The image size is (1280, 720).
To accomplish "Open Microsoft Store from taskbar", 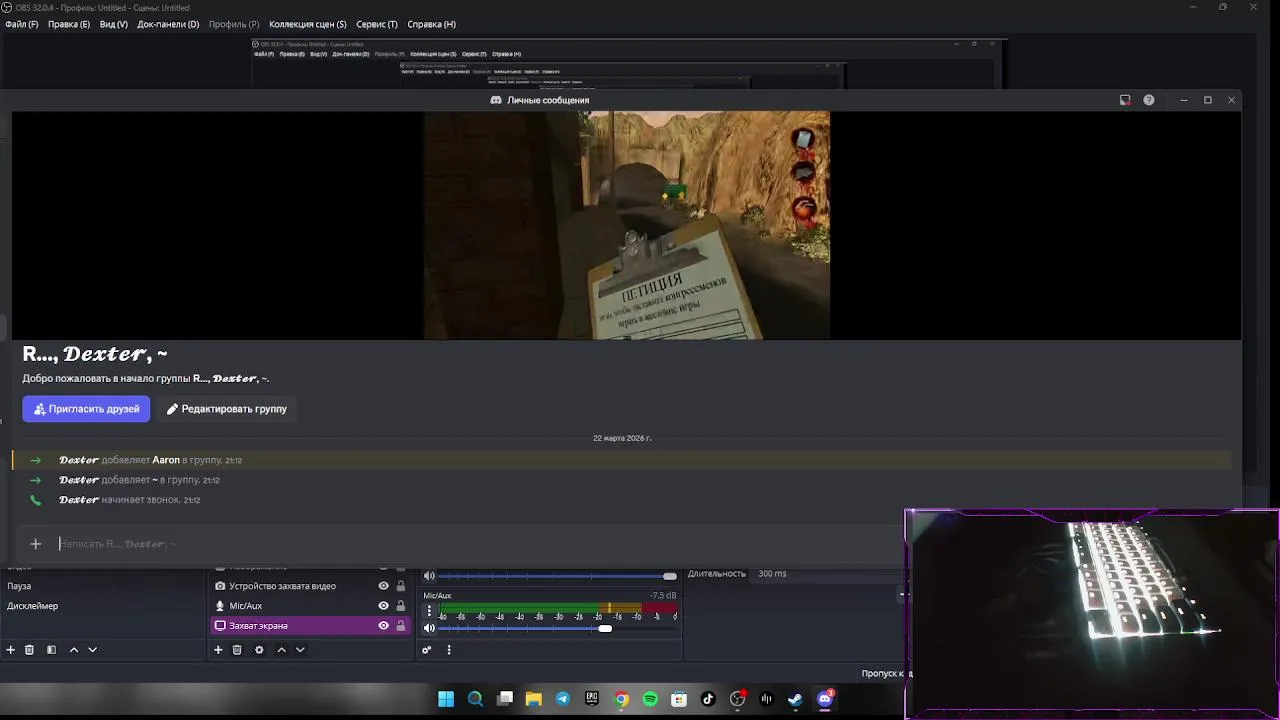I will coord(680,700).
